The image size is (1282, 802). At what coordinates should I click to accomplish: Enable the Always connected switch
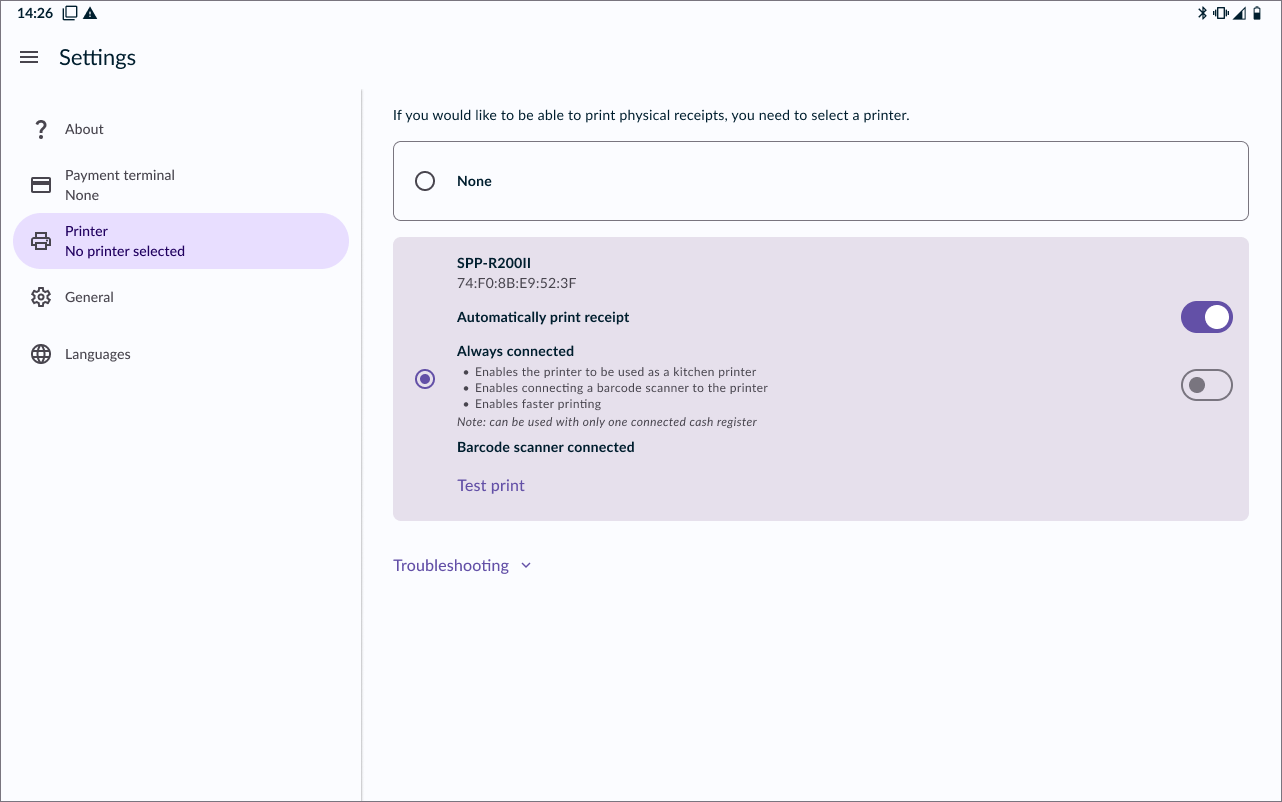[1207, 385]
